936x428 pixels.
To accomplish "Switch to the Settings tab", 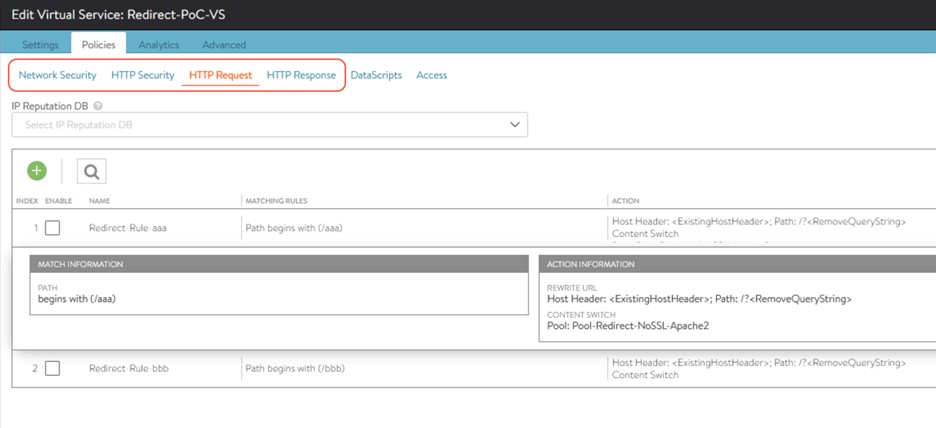I will (40, 44).
